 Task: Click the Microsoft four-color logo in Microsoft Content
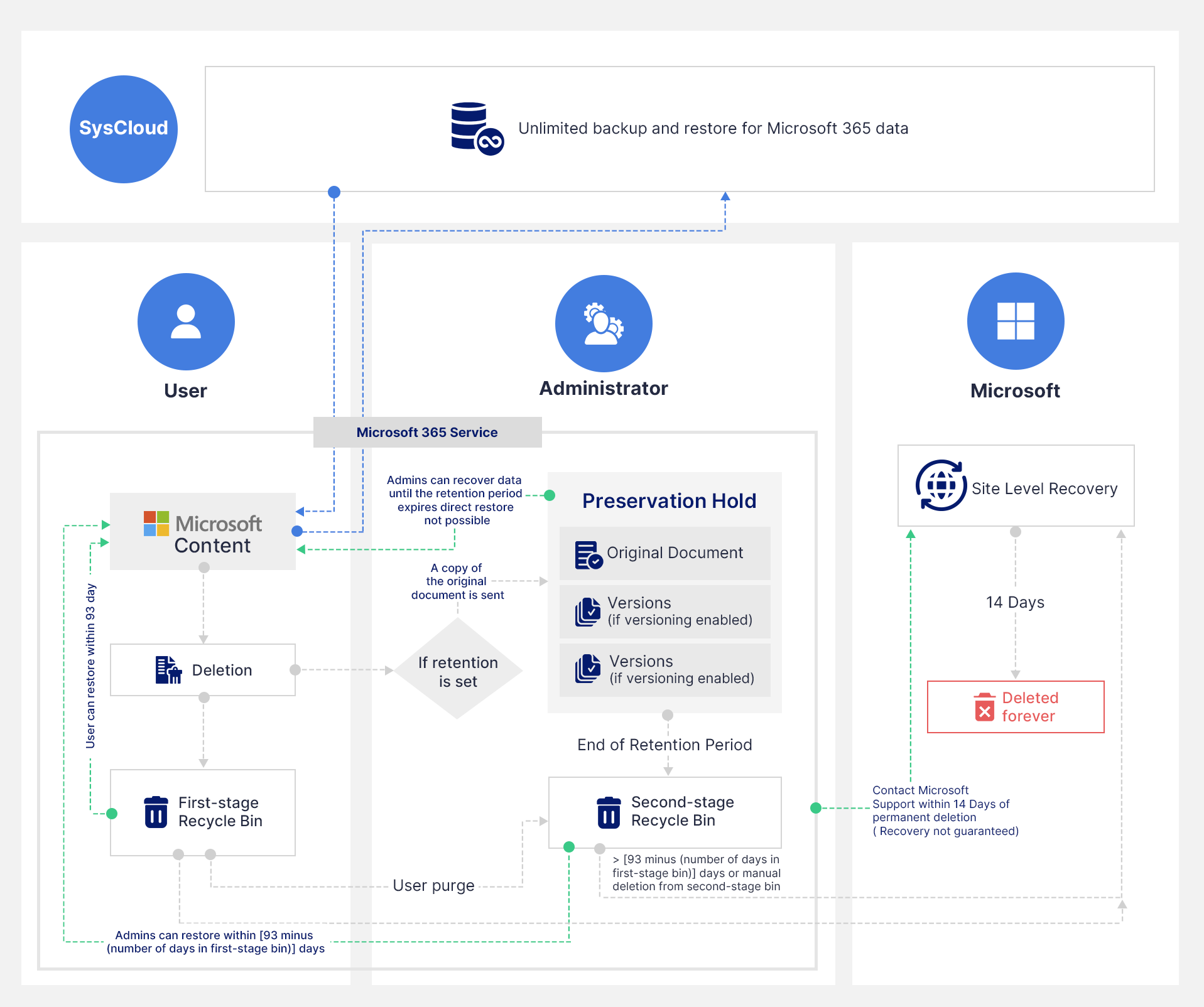tap(156, 524)
